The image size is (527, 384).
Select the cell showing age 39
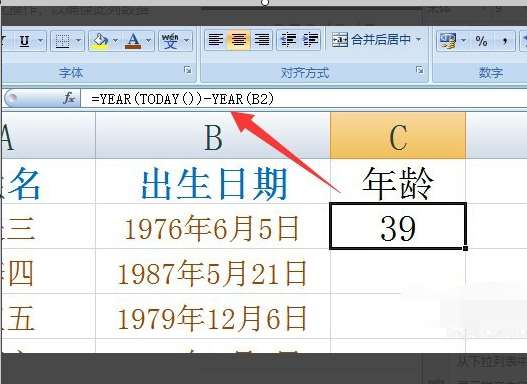coord(398,226)
